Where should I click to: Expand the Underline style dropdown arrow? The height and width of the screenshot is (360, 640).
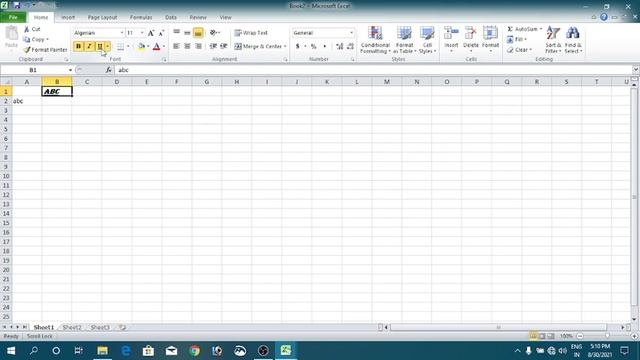pos(108,47)
